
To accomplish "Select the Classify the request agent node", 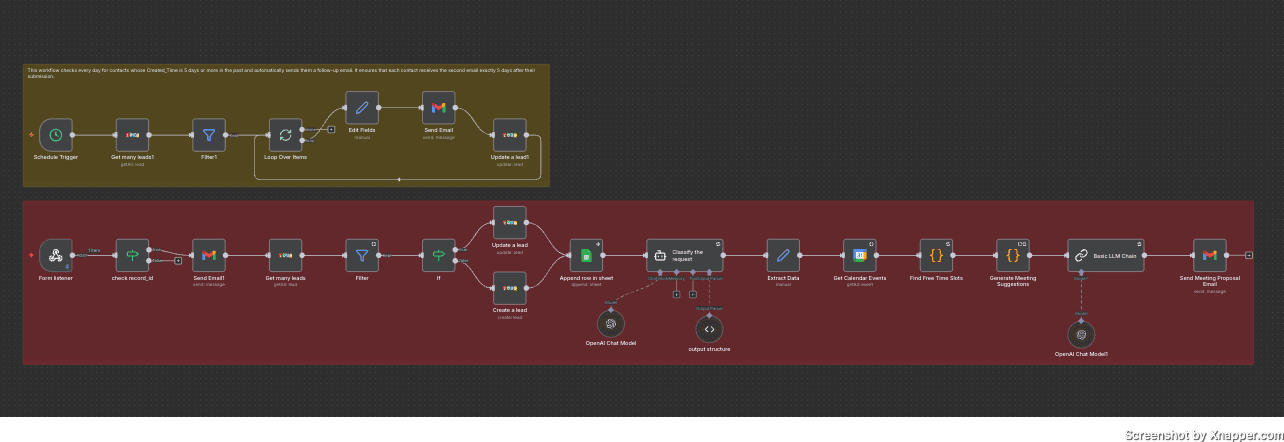I will 684,255.
